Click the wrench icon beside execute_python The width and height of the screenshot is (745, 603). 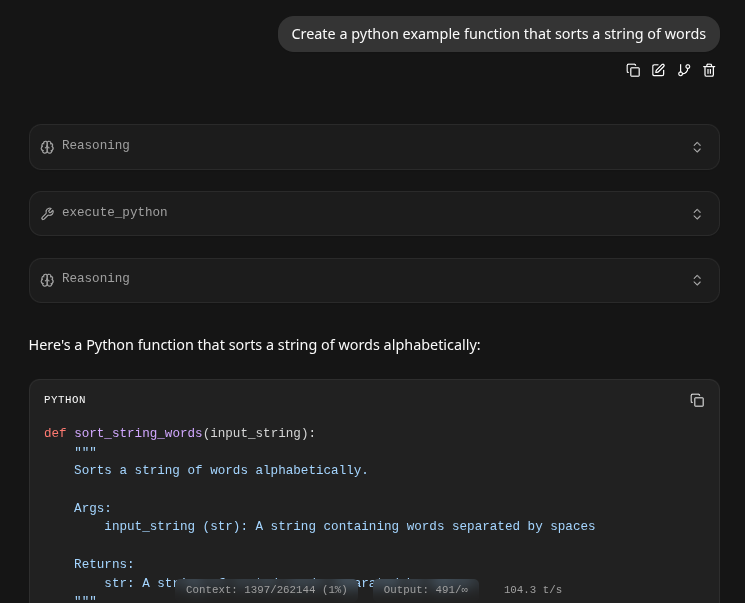click(x=47, y=214)
